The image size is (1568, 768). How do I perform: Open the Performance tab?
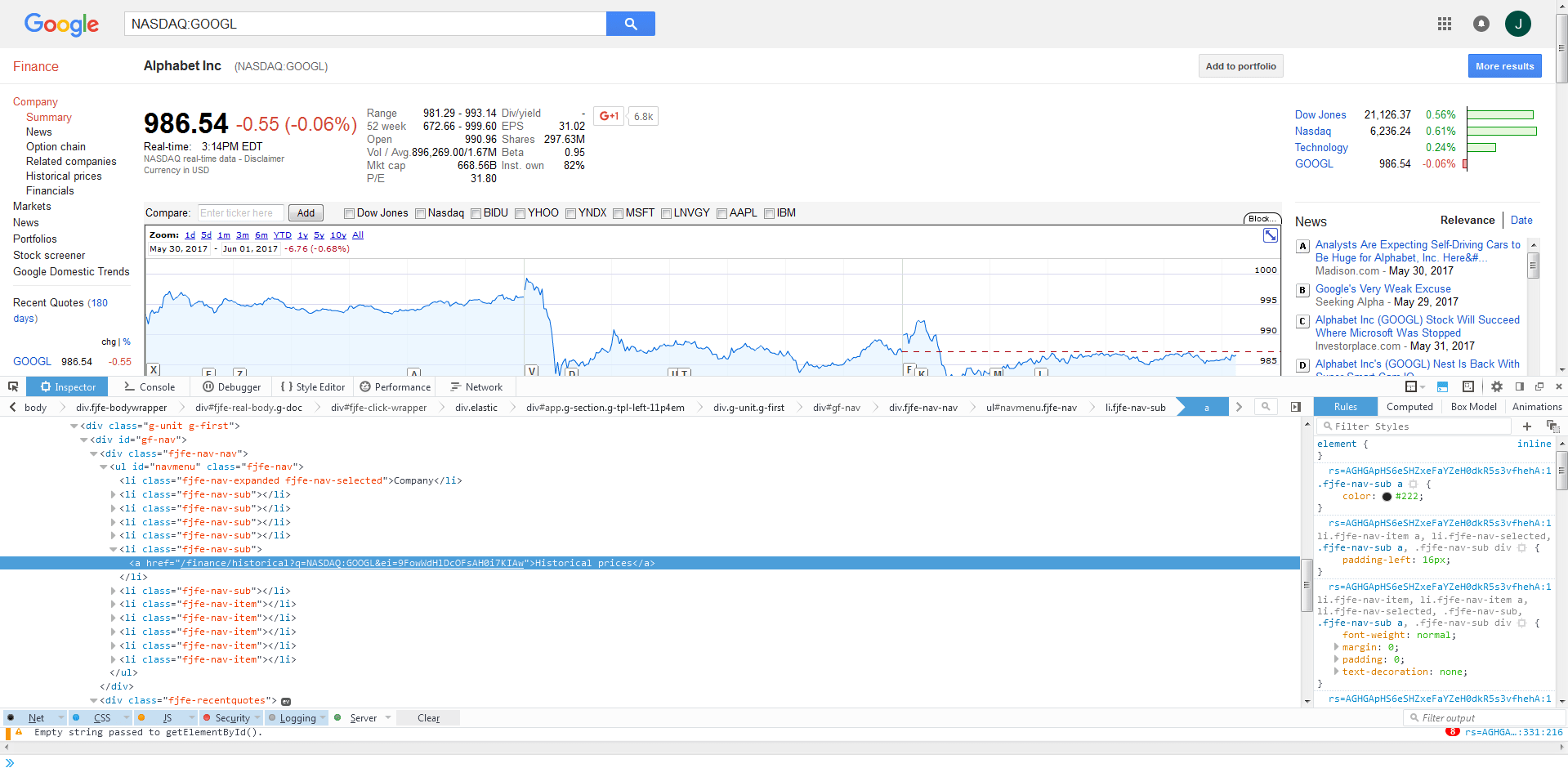(x=395, y=387)
